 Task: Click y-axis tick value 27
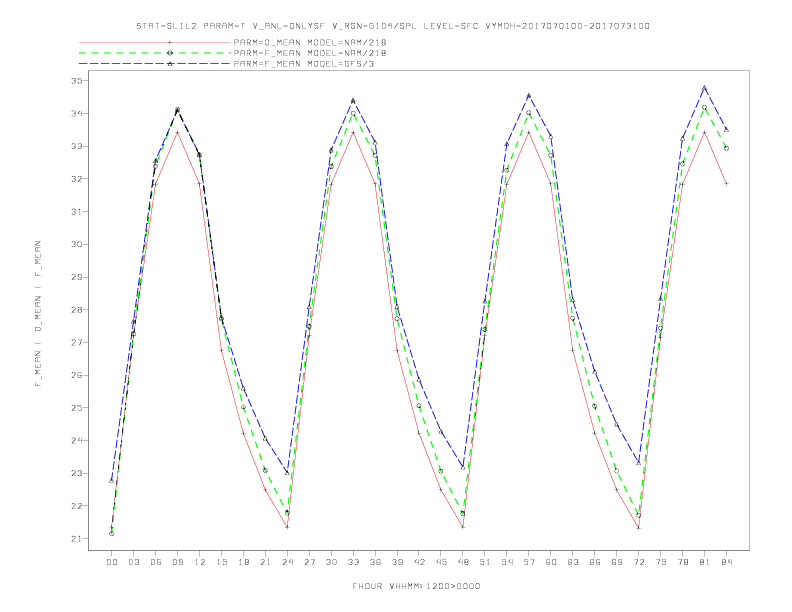point(77,342)
